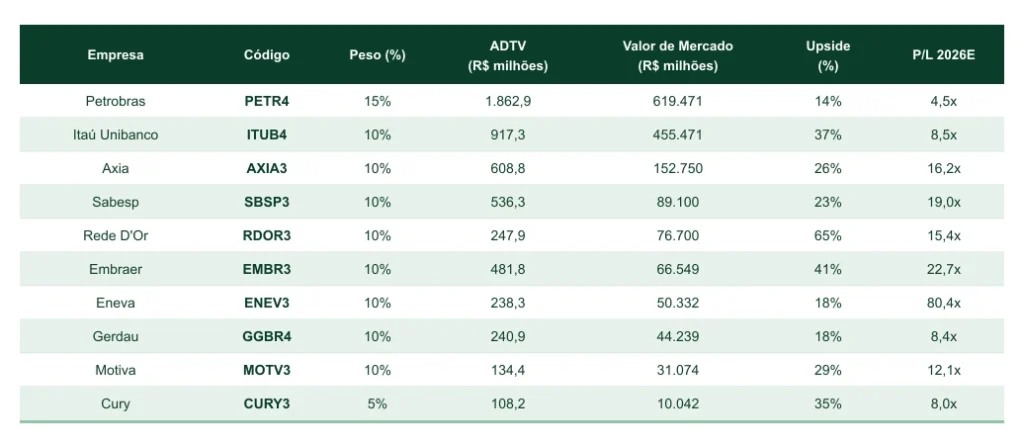Click the Código column header

tap(266, 55)
